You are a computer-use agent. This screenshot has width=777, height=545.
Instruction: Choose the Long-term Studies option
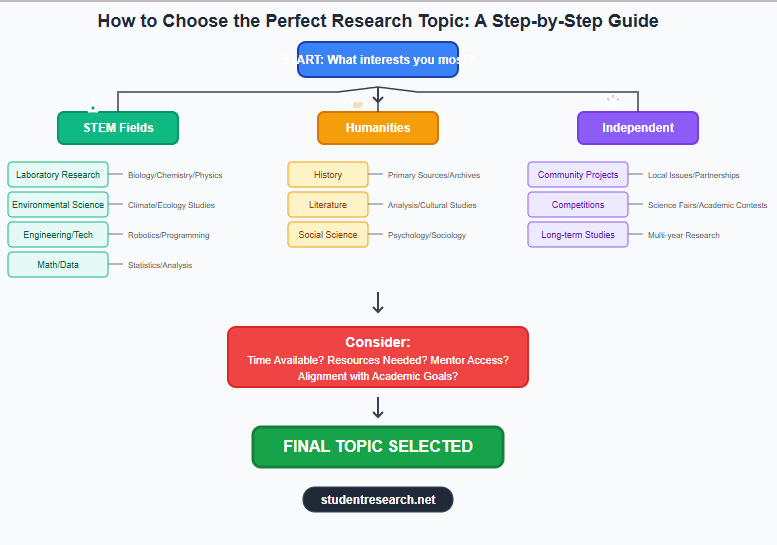(578, 235)
